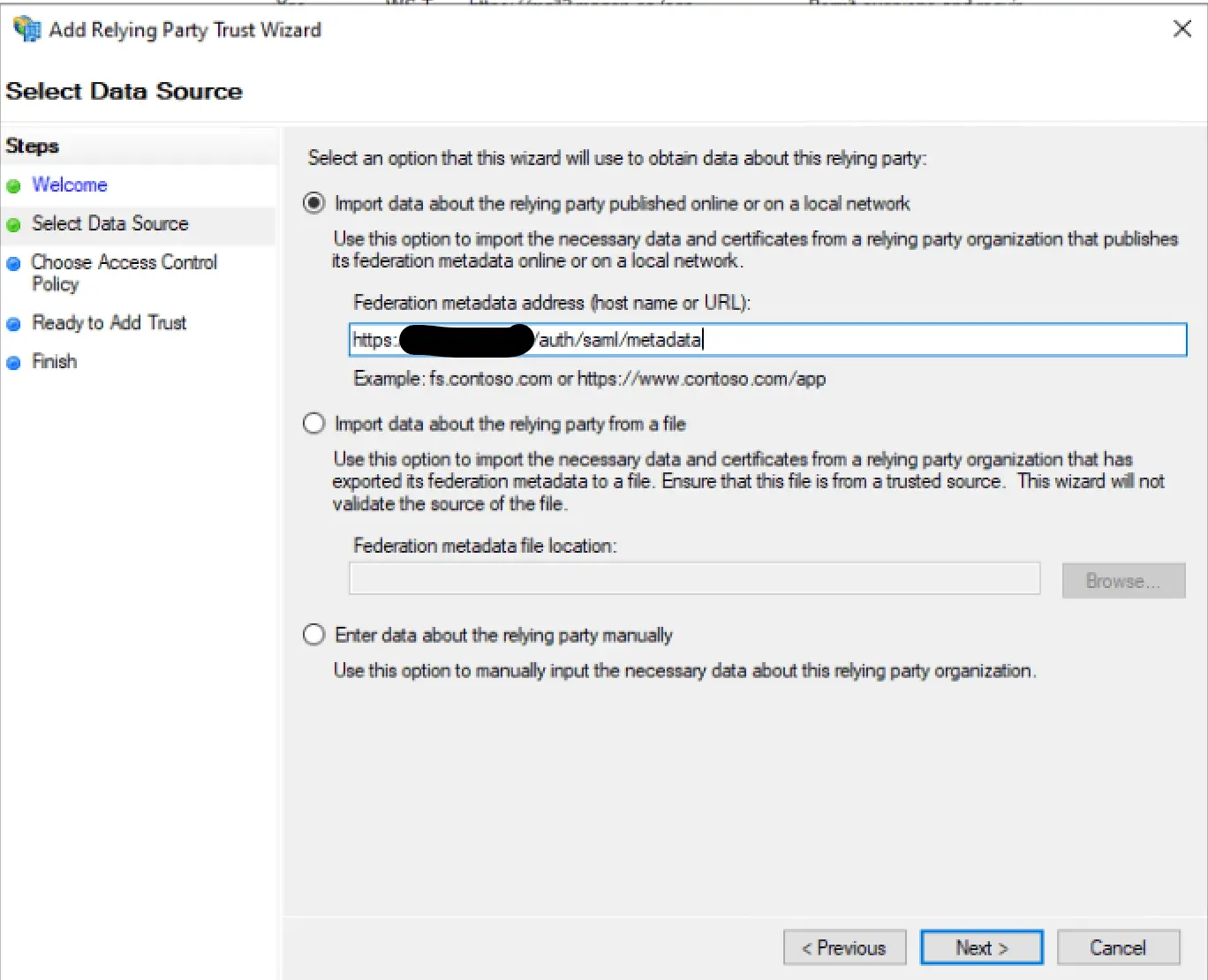
Task: Focus the Federation metadata address field
Action: [767, 340]
